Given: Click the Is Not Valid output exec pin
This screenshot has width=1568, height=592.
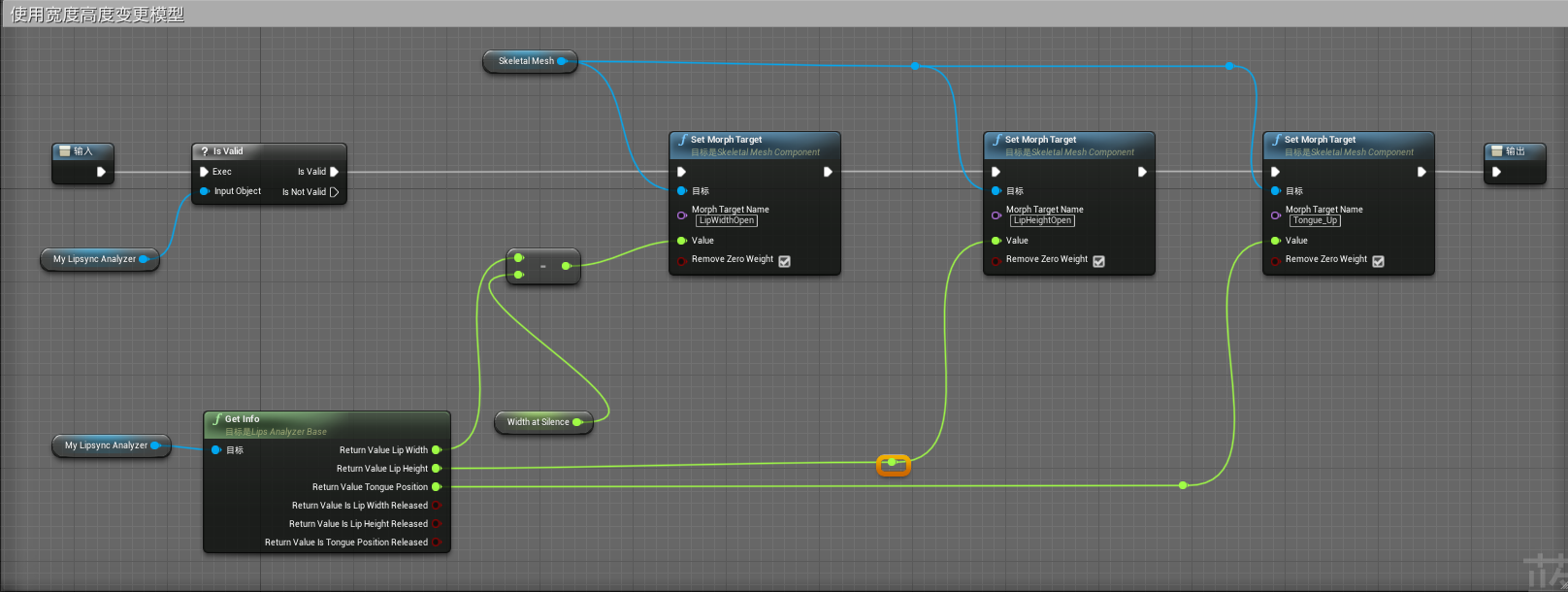Looking at the screenshot, I should pos(335,192).
